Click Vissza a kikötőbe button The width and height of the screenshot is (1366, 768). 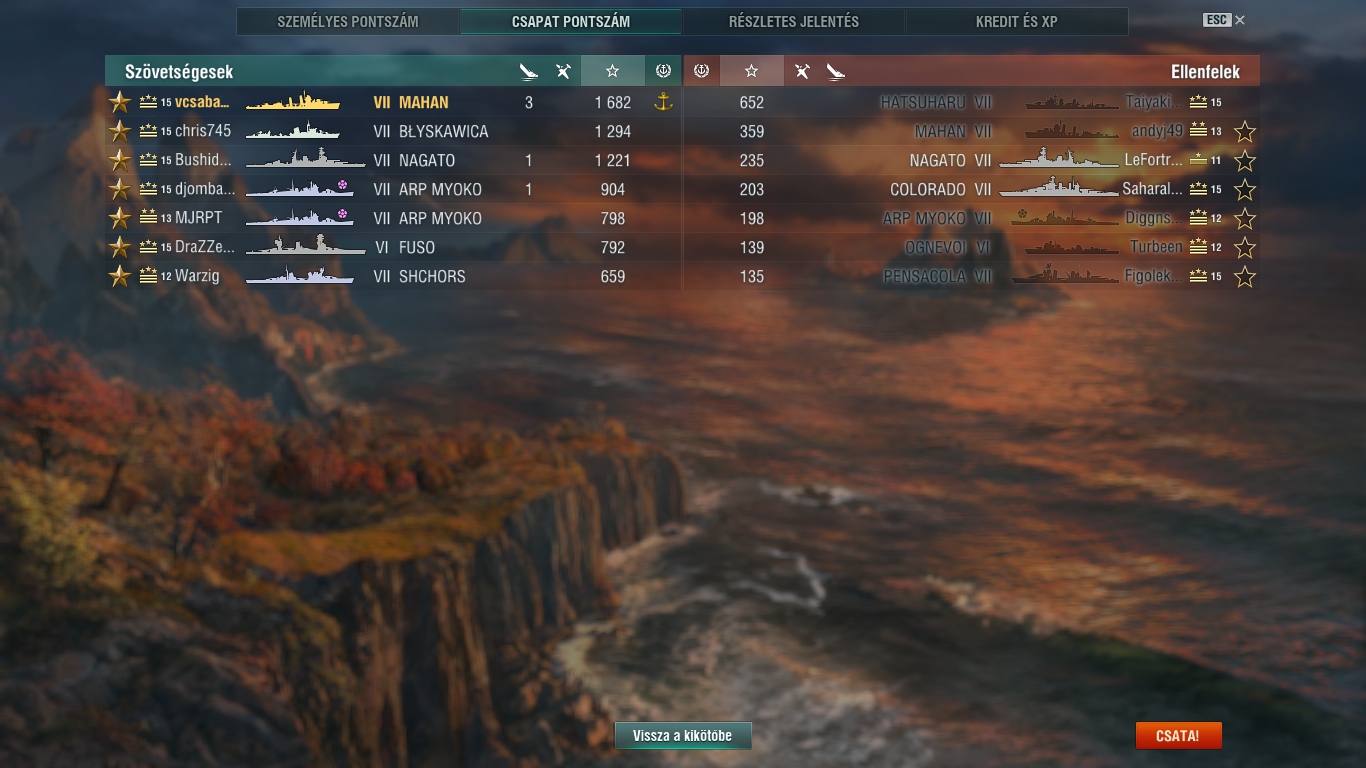[683, 736]
